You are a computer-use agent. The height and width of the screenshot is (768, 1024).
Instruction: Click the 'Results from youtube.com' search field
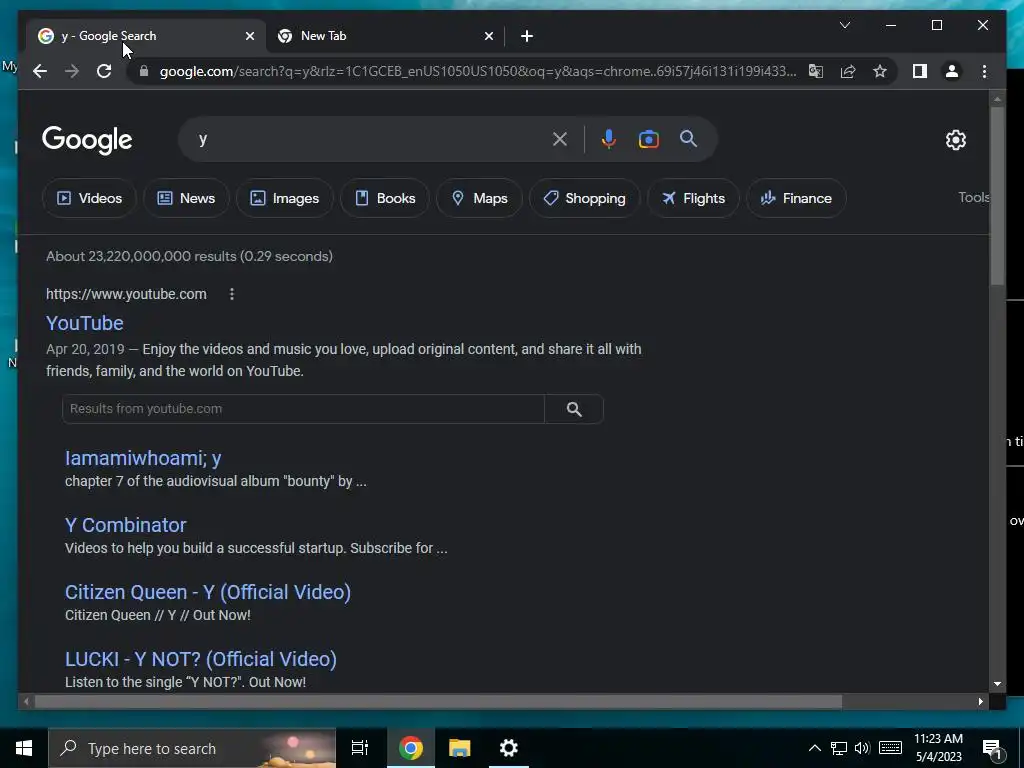[303, 409]
